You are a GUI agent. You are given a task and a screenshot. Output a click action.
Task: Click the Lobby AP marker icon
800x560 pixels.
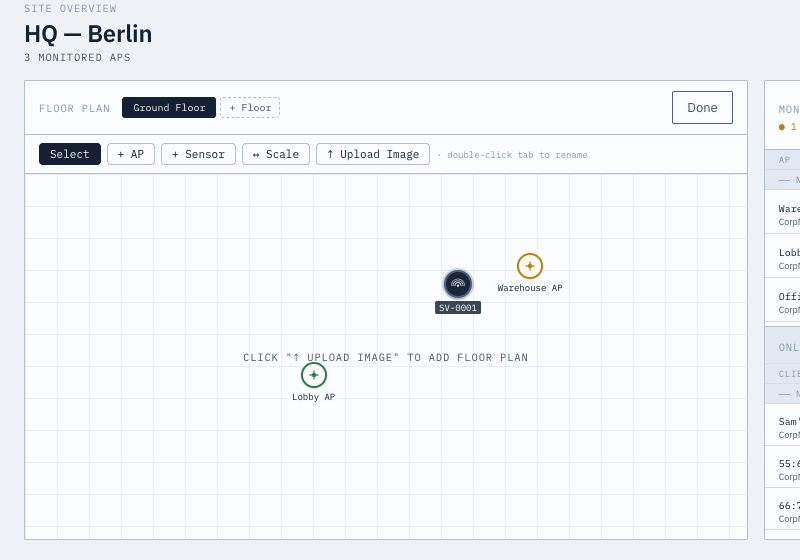(314, 375)
